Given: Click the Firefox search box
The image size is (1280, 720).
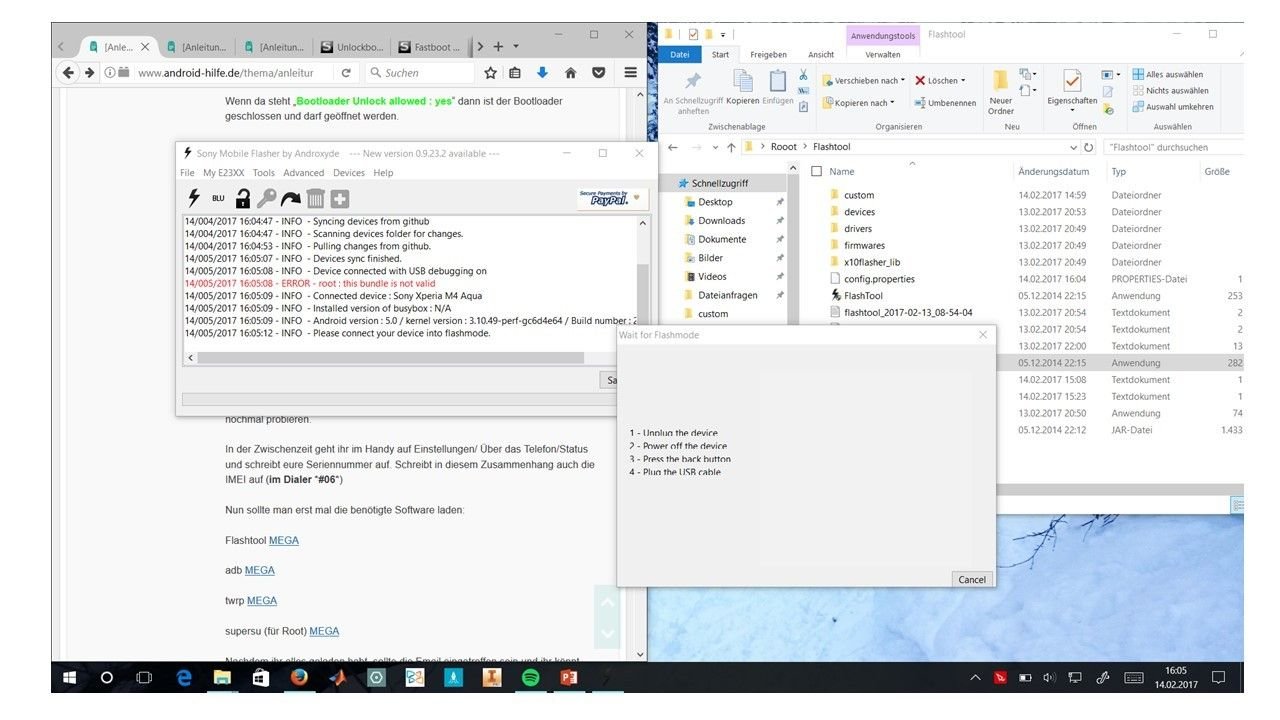Looking at the screenshot, I should point(418,73).
